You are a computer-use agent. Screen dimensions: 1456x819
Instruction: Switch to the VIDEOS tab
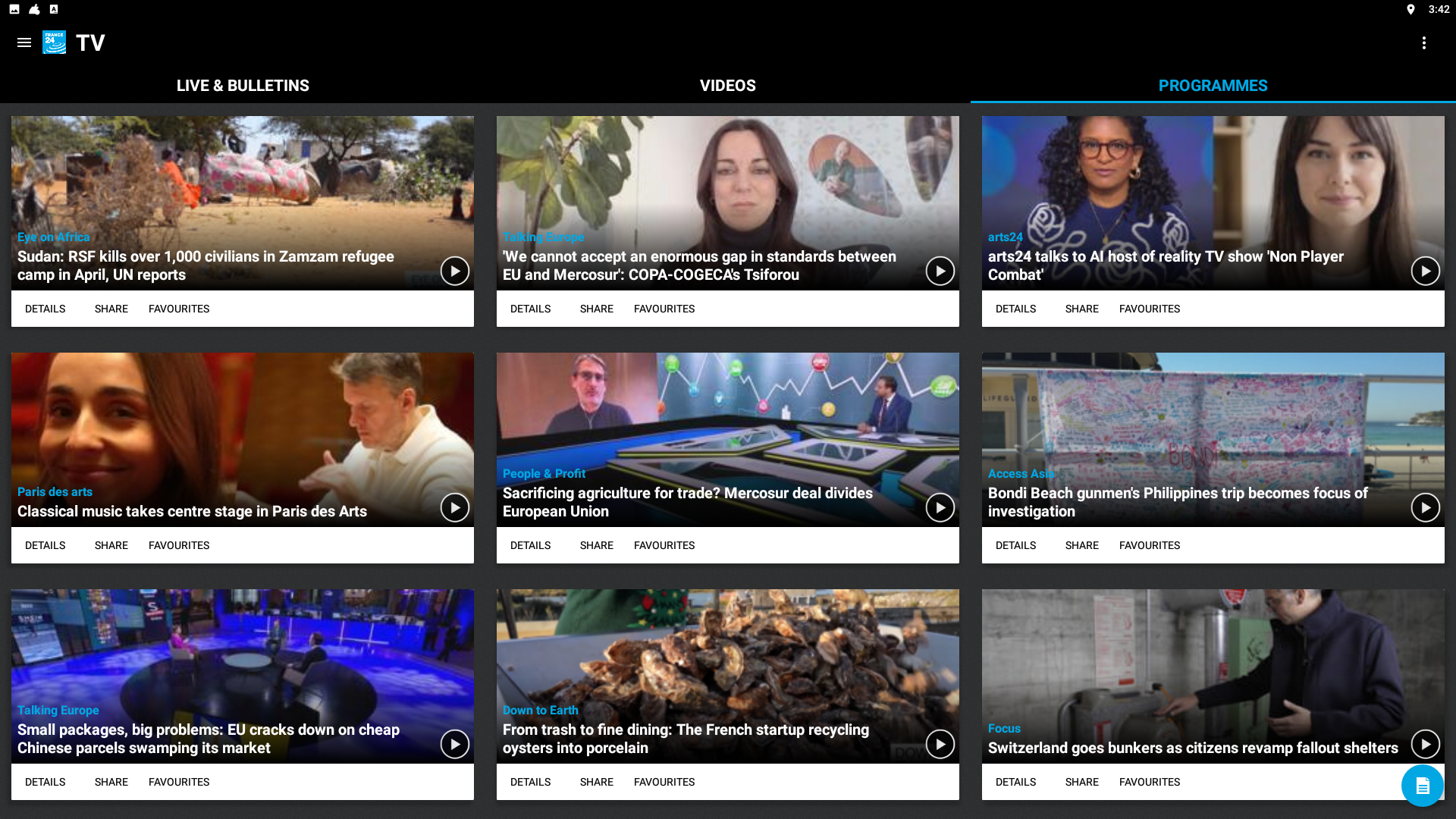[x=727, y=86]
